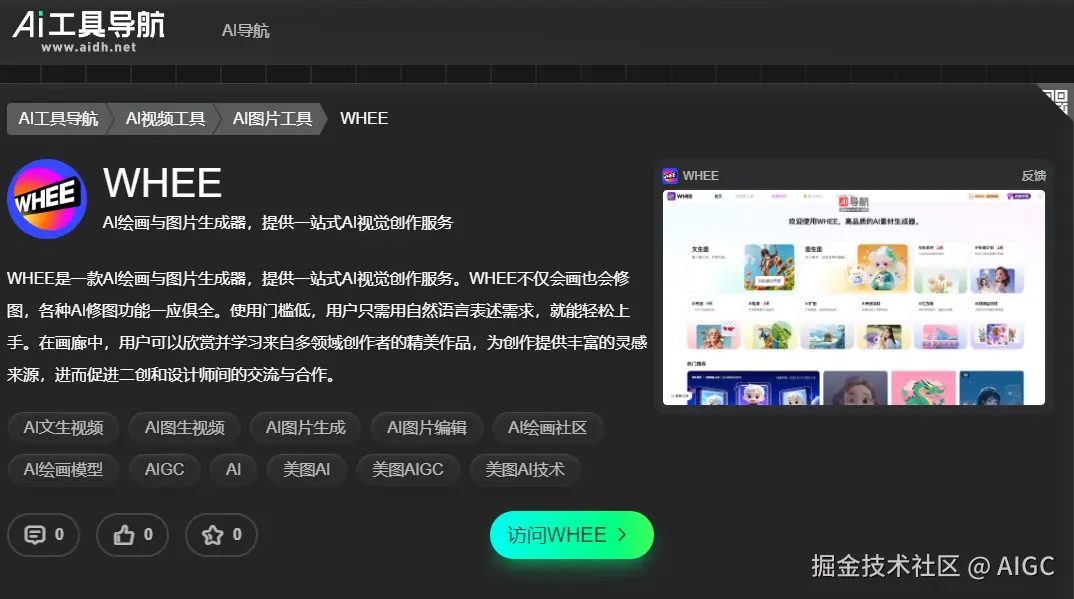
Task: Click the WHEE breadcrumb text
Action: tap(364, 118)
